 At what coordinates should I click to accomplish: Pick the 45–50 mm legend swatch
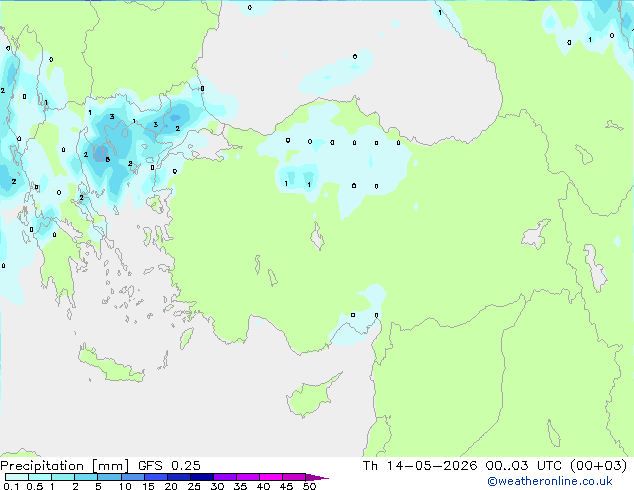(294, 477)
